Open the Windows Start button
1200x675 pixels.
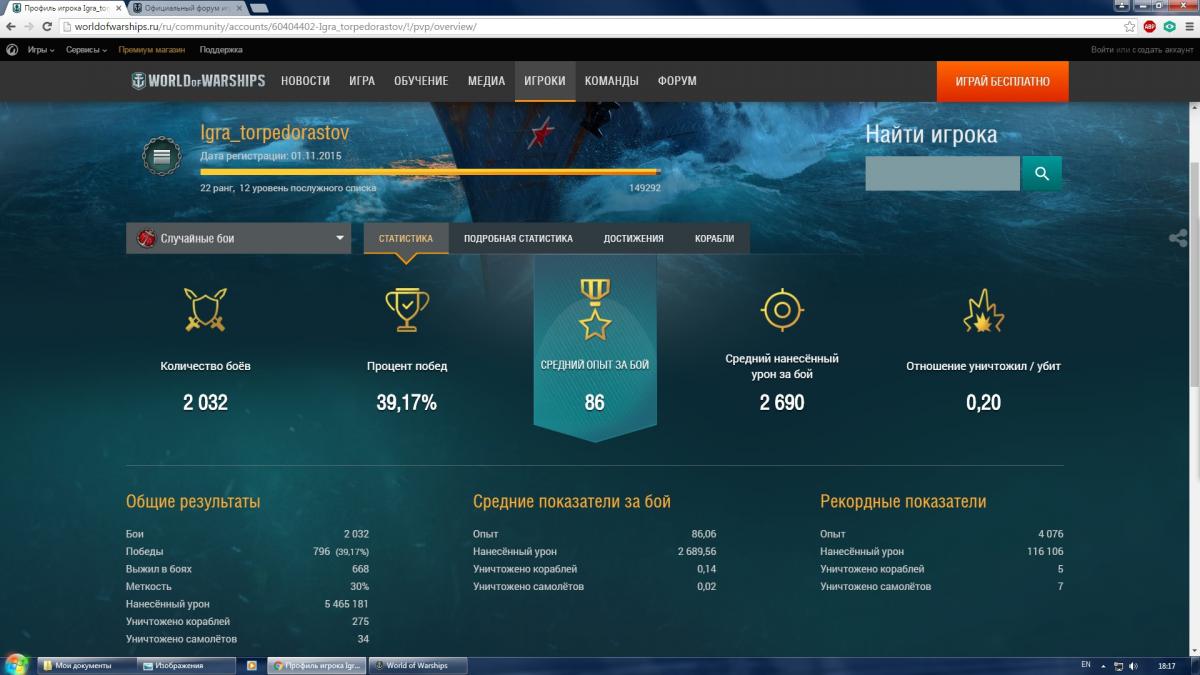[17, 664]
